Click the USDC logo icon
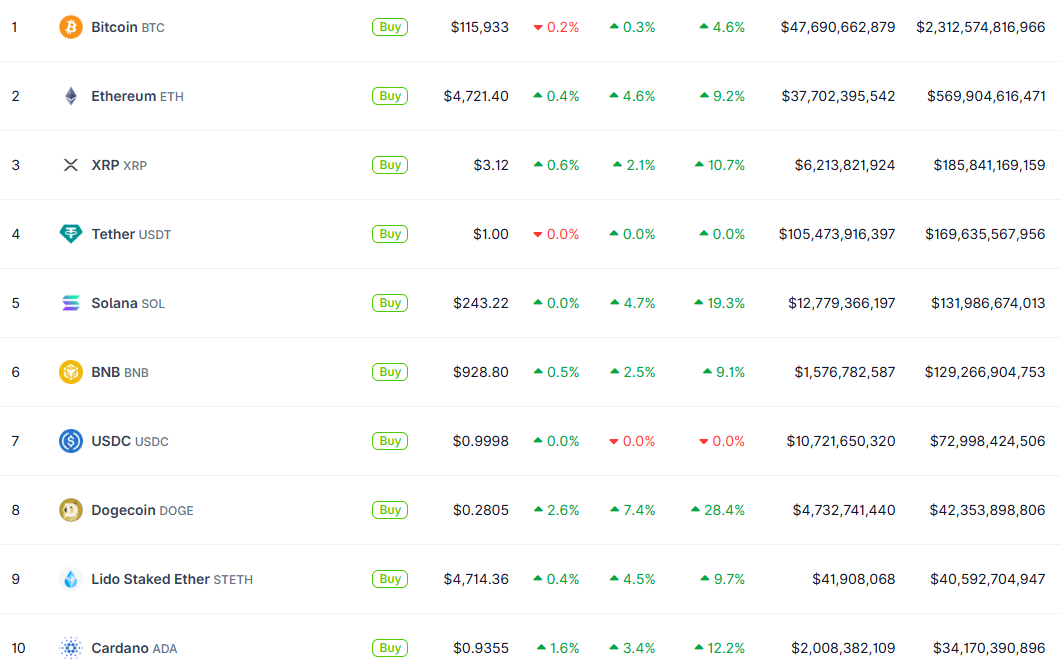This screenshot has width=1060, height=665. pyautogui.click(x=70, y=441)
